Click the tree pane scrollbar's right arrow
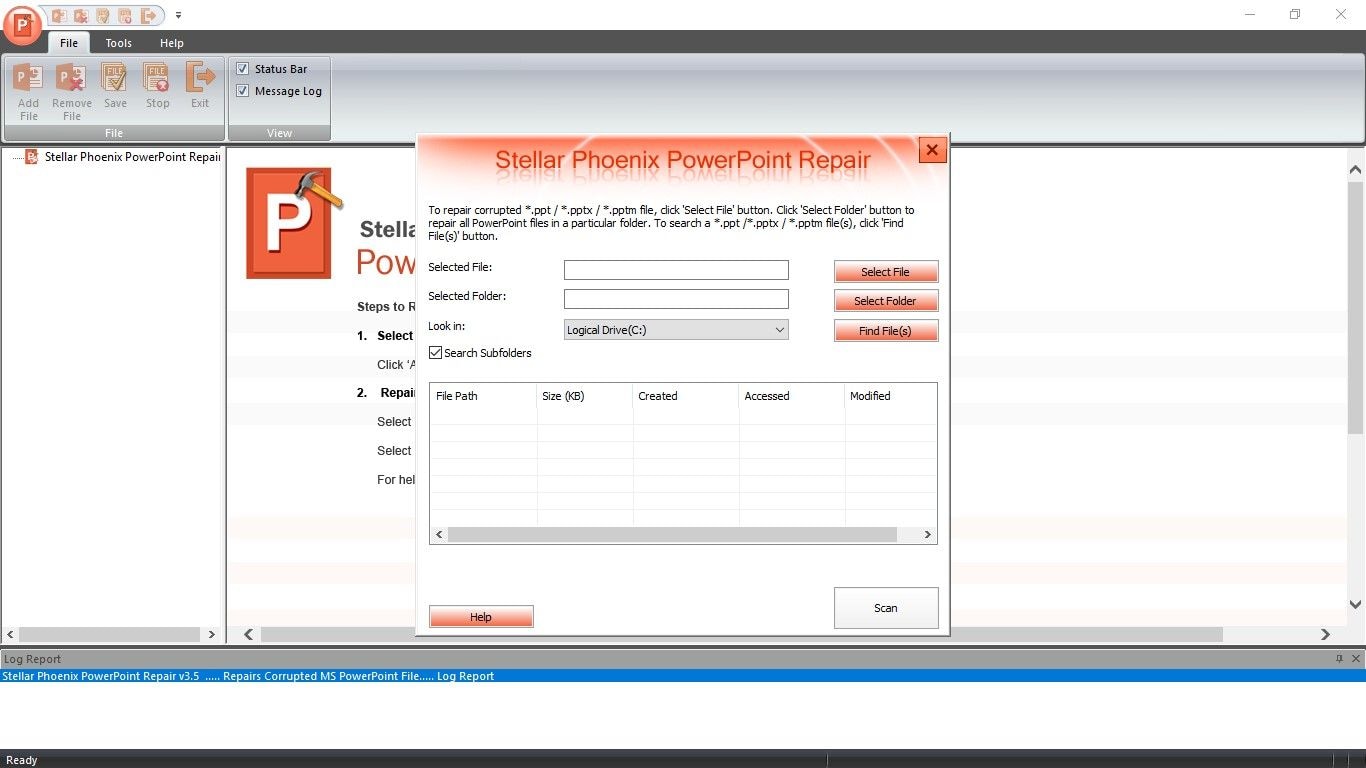The height and width of the screenshot is (768, 1366). pos(211,635)
